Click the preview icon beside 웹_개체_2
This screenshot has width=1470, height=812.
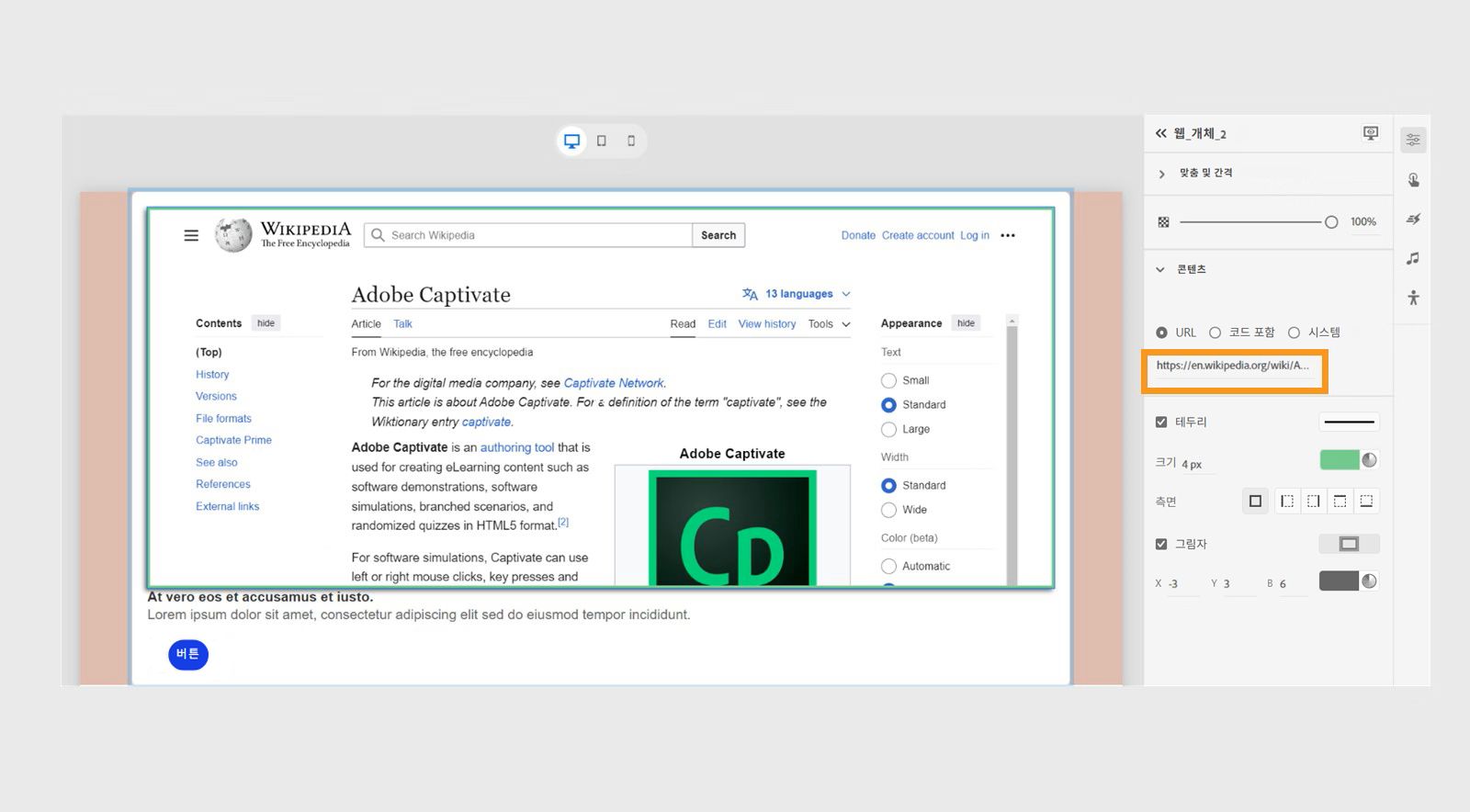[x=1371, y=133]
